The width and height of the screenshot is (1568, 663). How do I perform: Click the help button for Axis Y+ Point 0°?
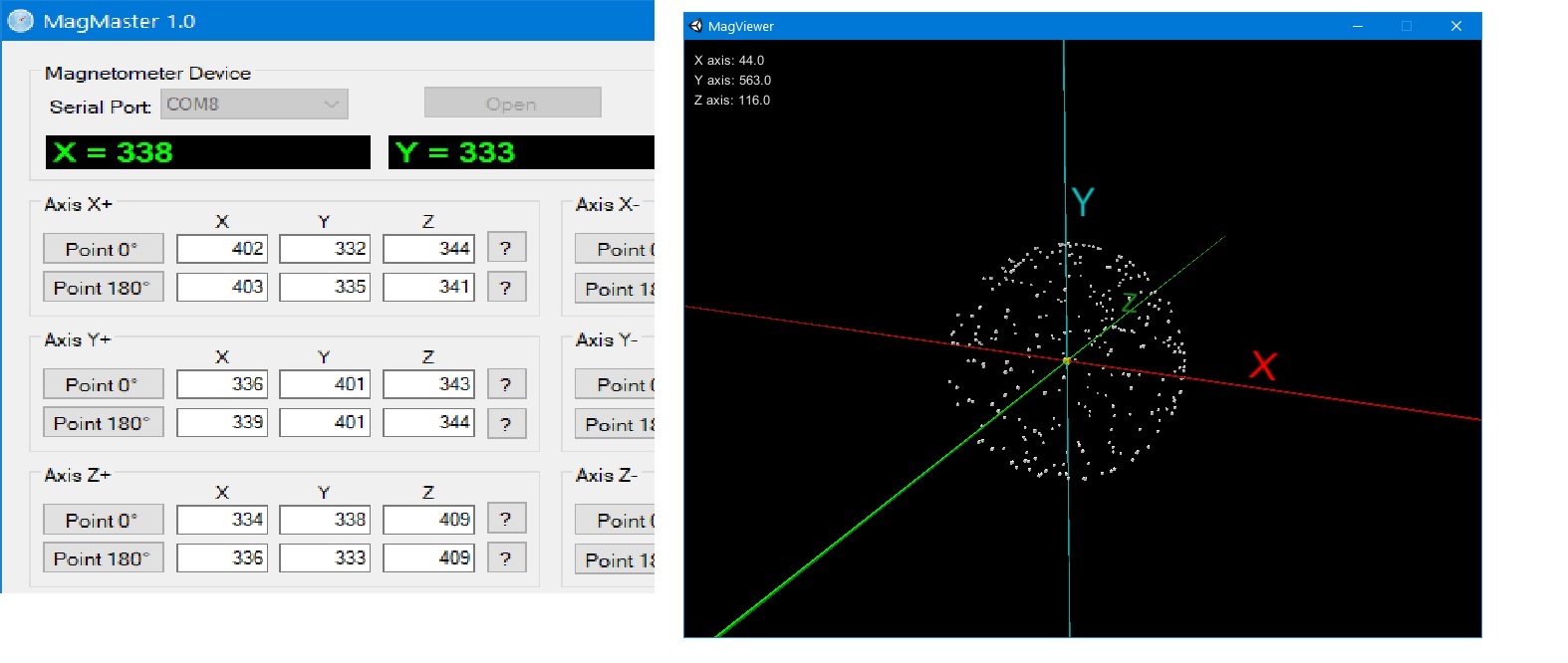tap(506, 384)
